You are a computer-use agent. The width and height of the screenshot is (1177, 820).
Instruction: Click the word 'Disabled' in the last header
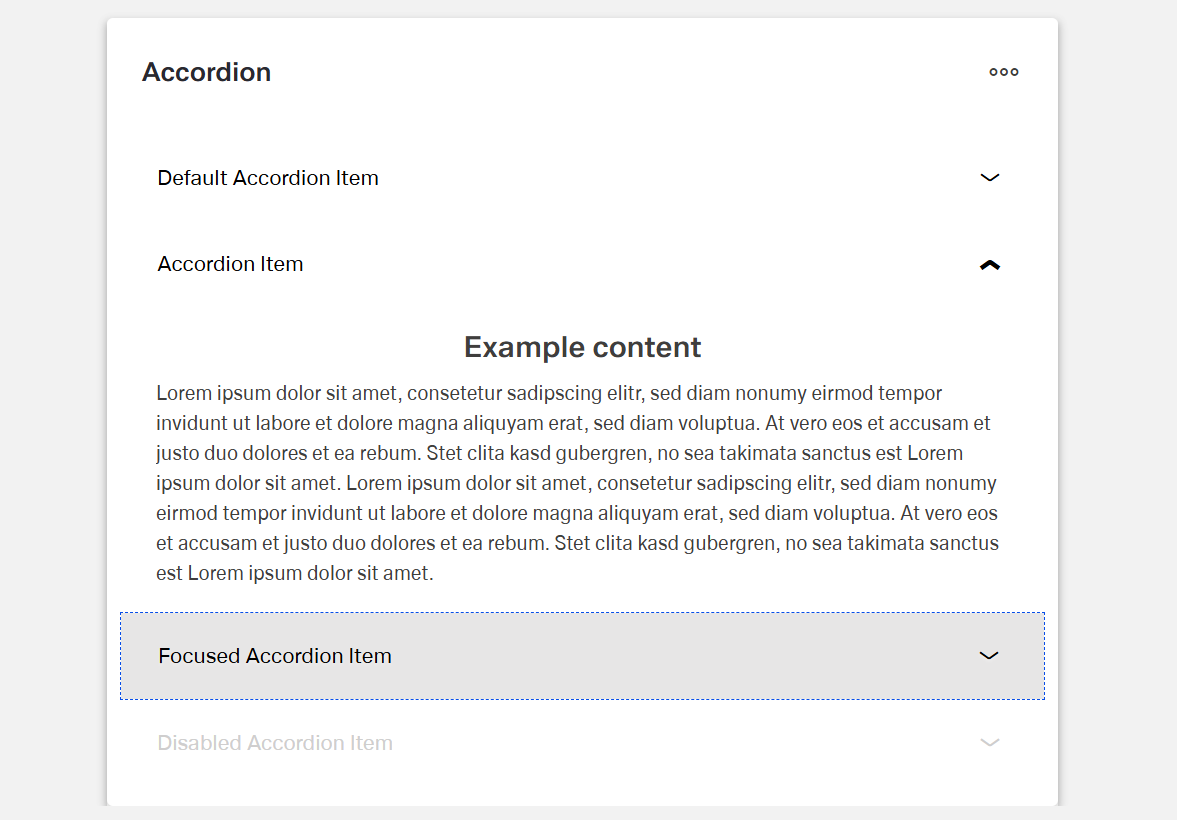coord(200,743)
